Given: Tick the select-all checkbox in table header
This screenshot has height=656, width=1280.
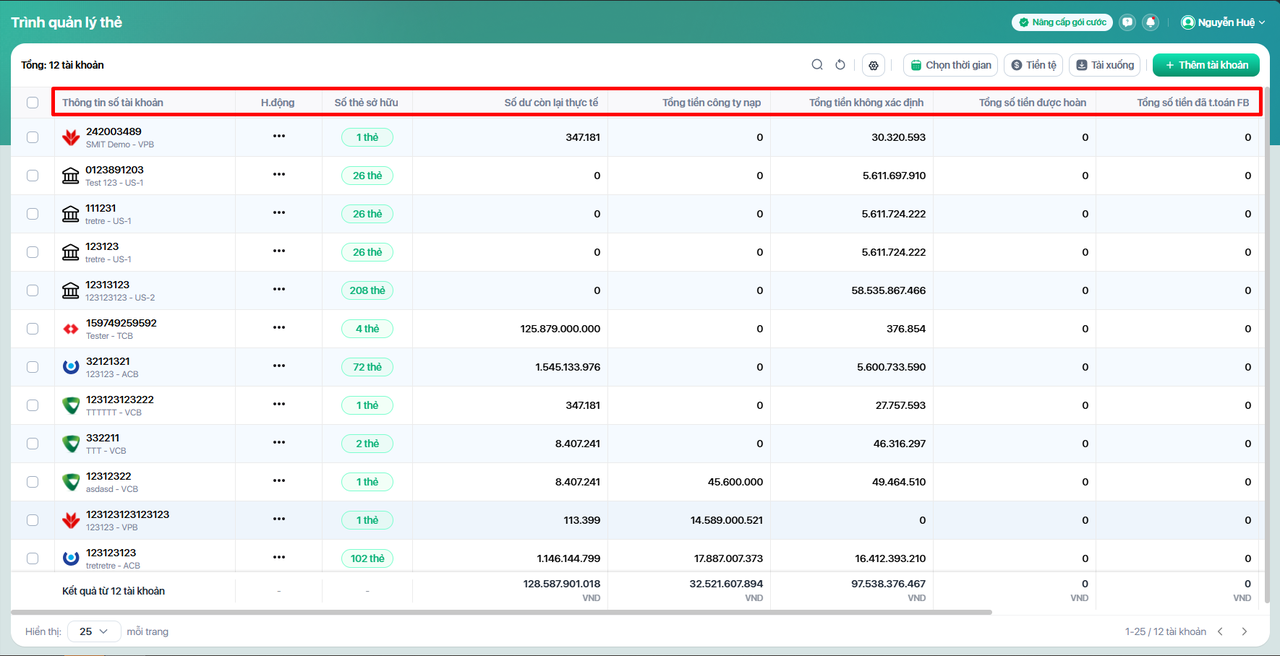Looking at the screenshot, I should point(33,102).
